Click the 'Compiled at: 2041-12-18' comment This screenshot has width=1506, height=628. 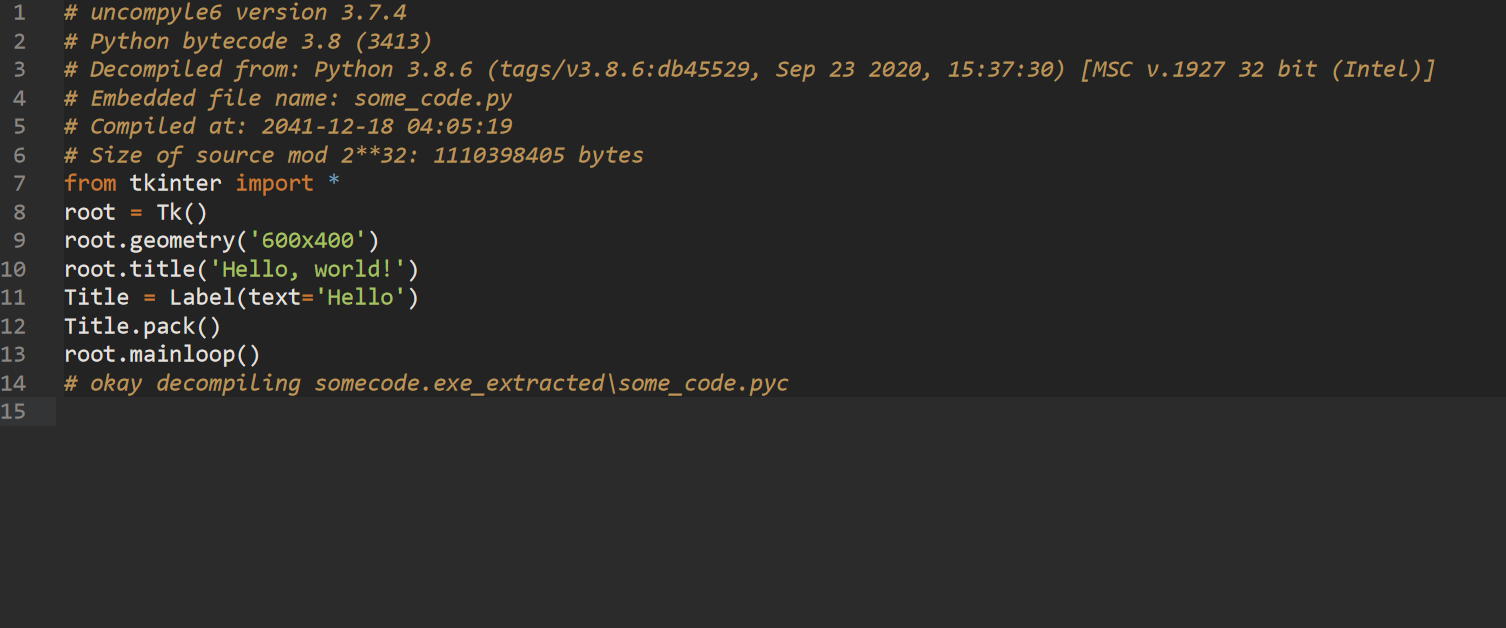point(288,126)
